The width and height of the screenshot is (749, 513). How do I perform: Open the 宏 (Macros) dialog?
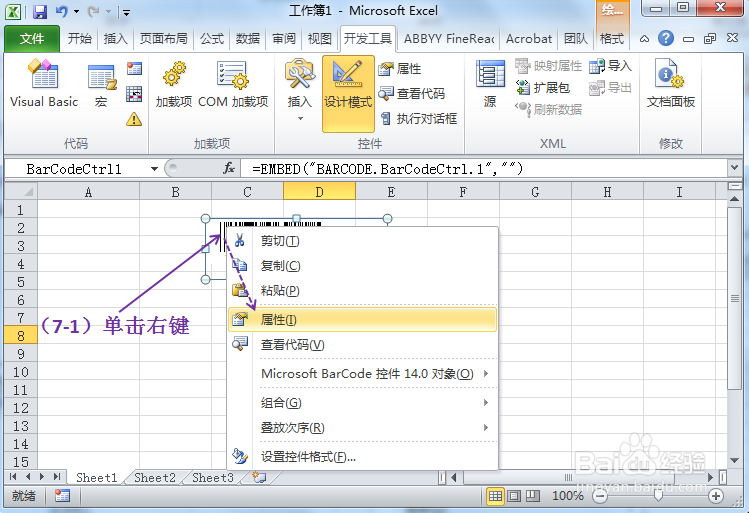click(101, 86)
